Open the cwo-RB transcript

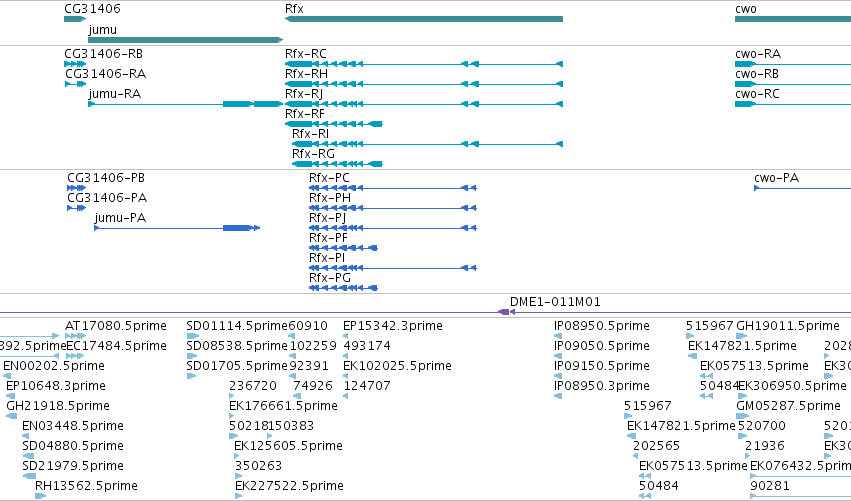(x=793, y=84)
